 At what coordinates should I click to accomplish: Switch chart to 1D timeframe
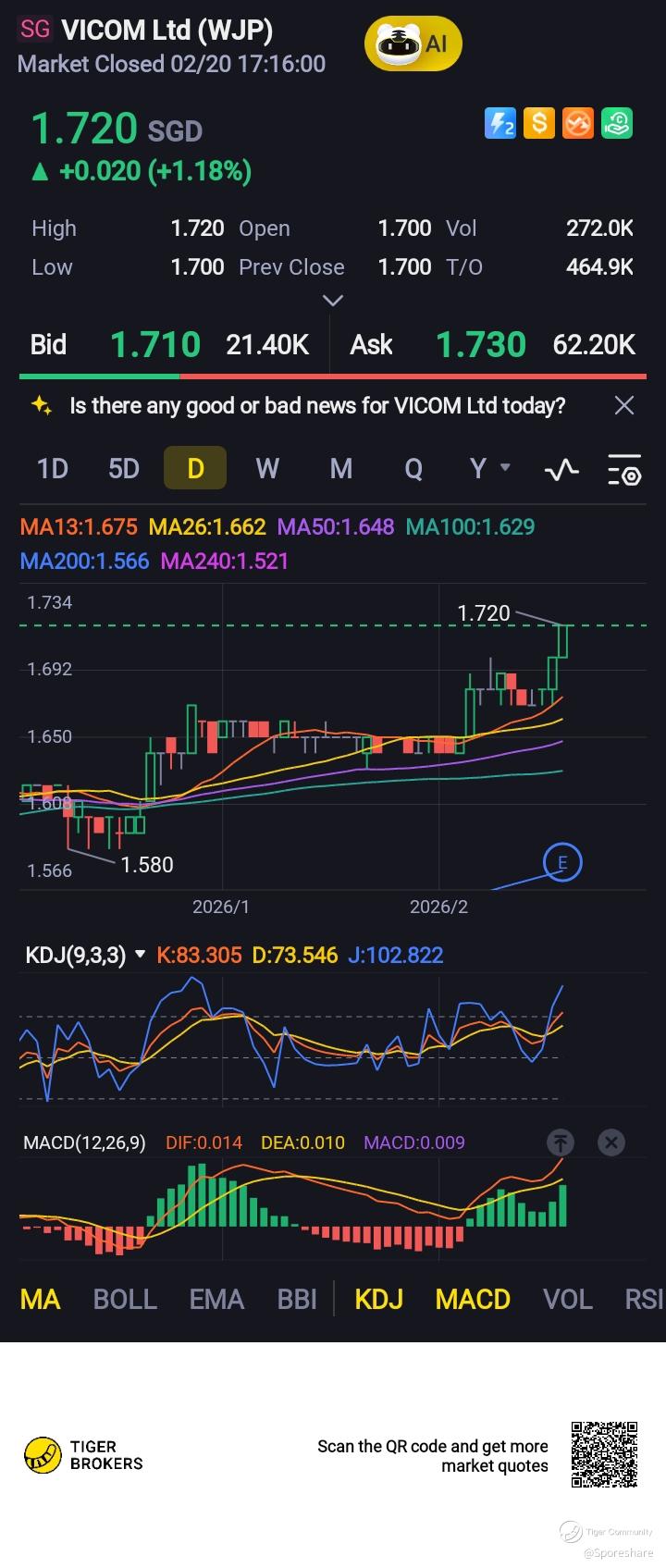pos(53,468)
